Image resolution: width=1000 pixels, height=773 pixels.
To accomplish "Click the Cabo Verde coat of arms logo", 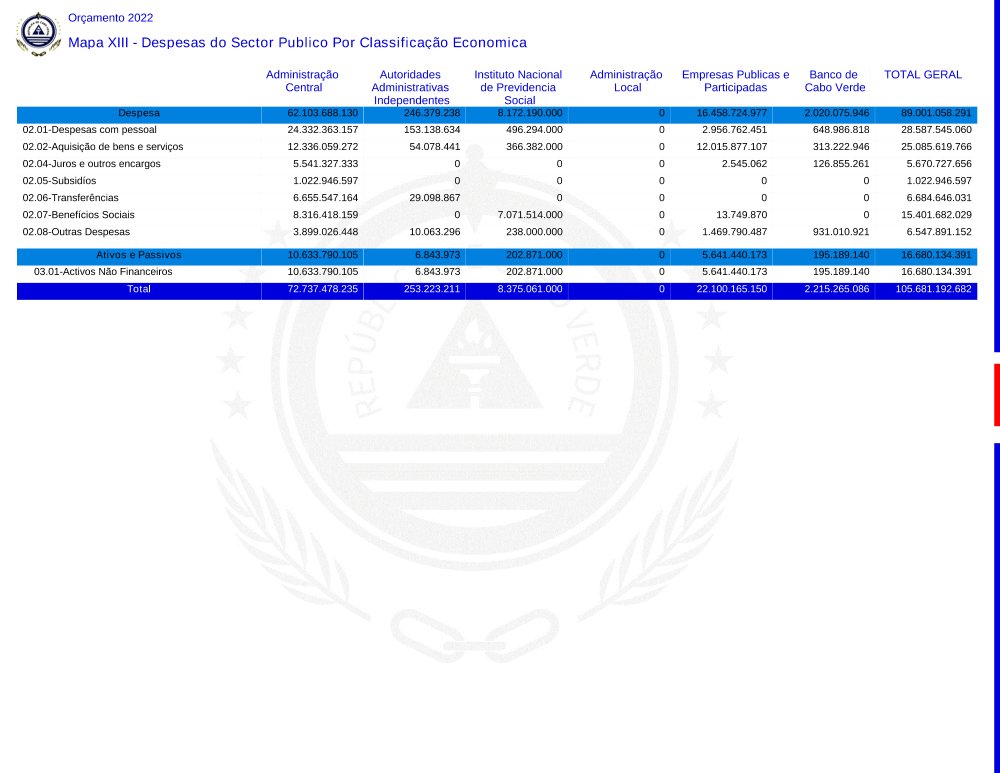I will click(38, 33).
